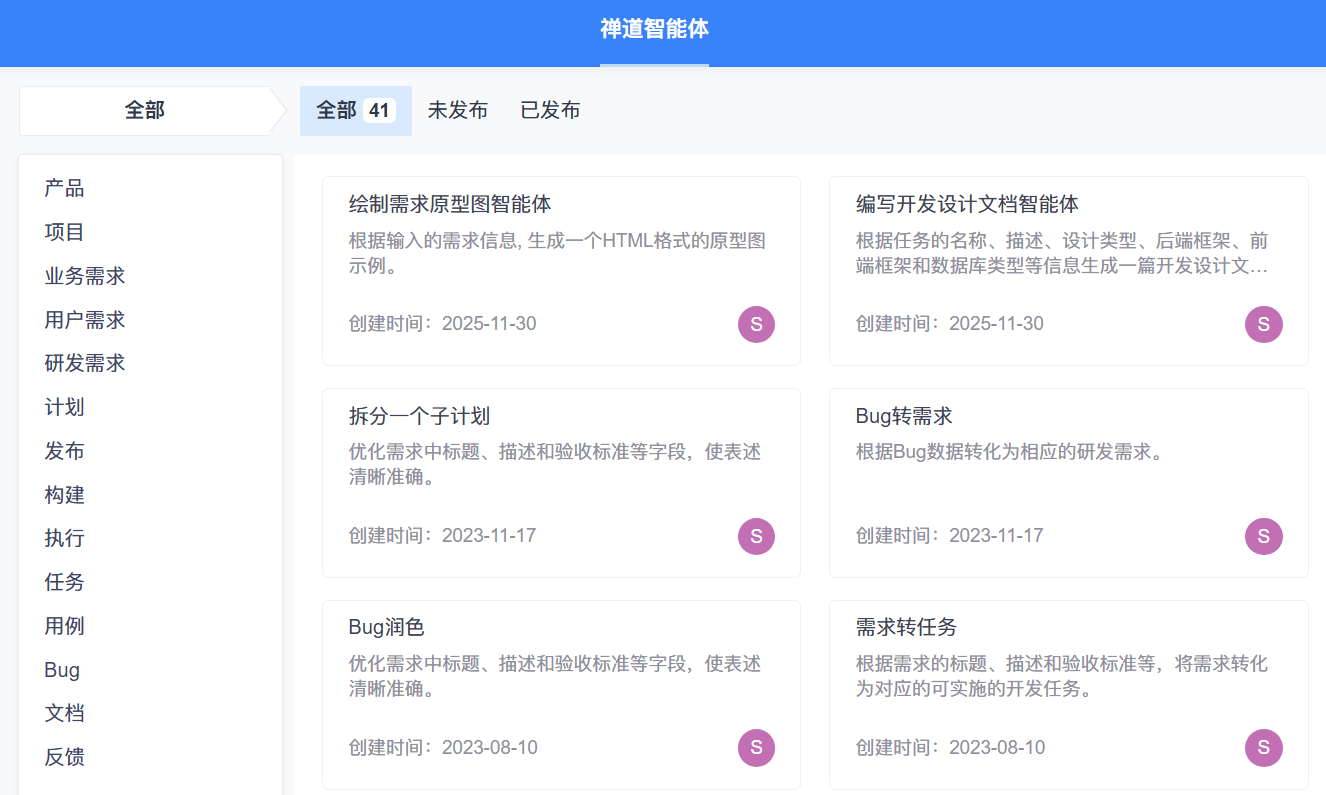Viewport: 1326px width, 795px height.
Task: Click 创建时间 on the Bug润色 card
Action: tap(443, 747)
